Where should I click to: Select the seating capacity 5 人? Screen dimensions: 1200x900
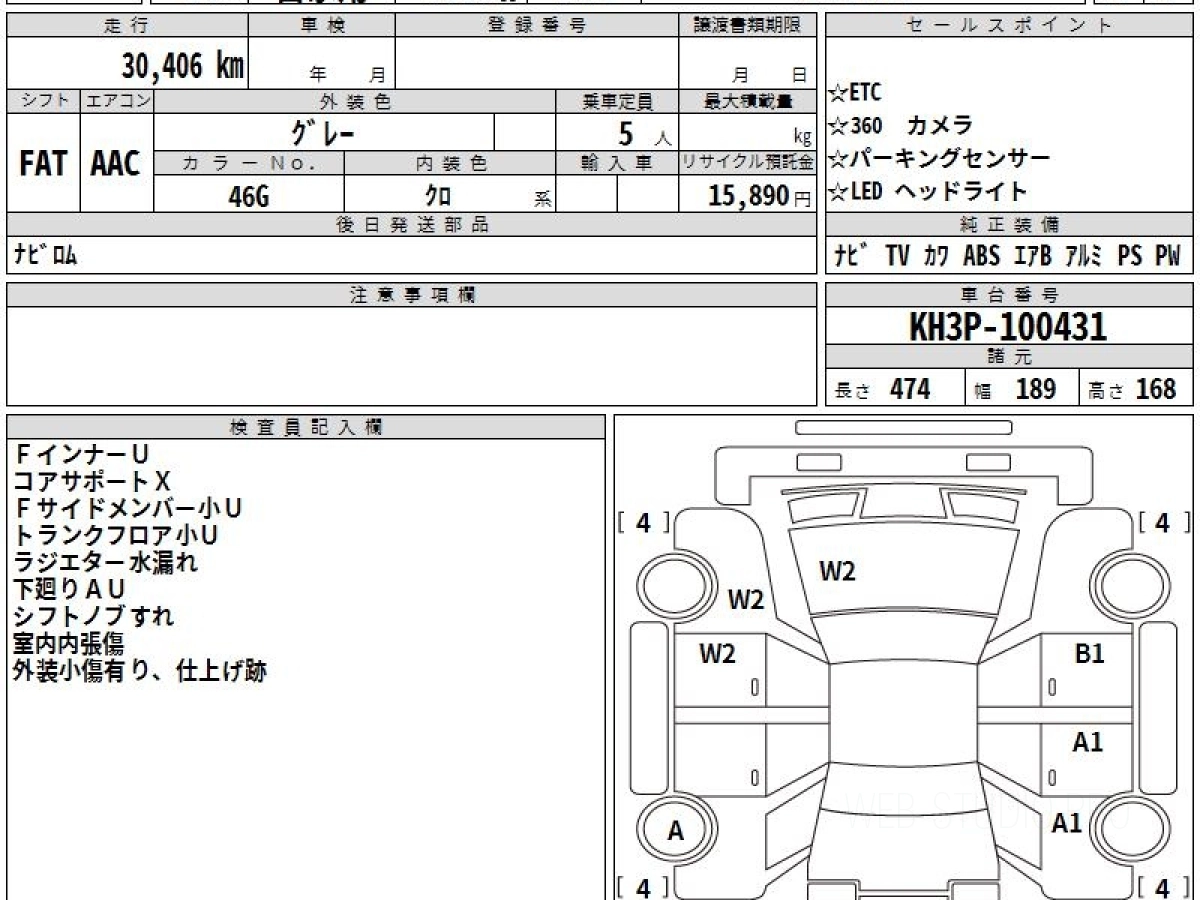point(644,134)
